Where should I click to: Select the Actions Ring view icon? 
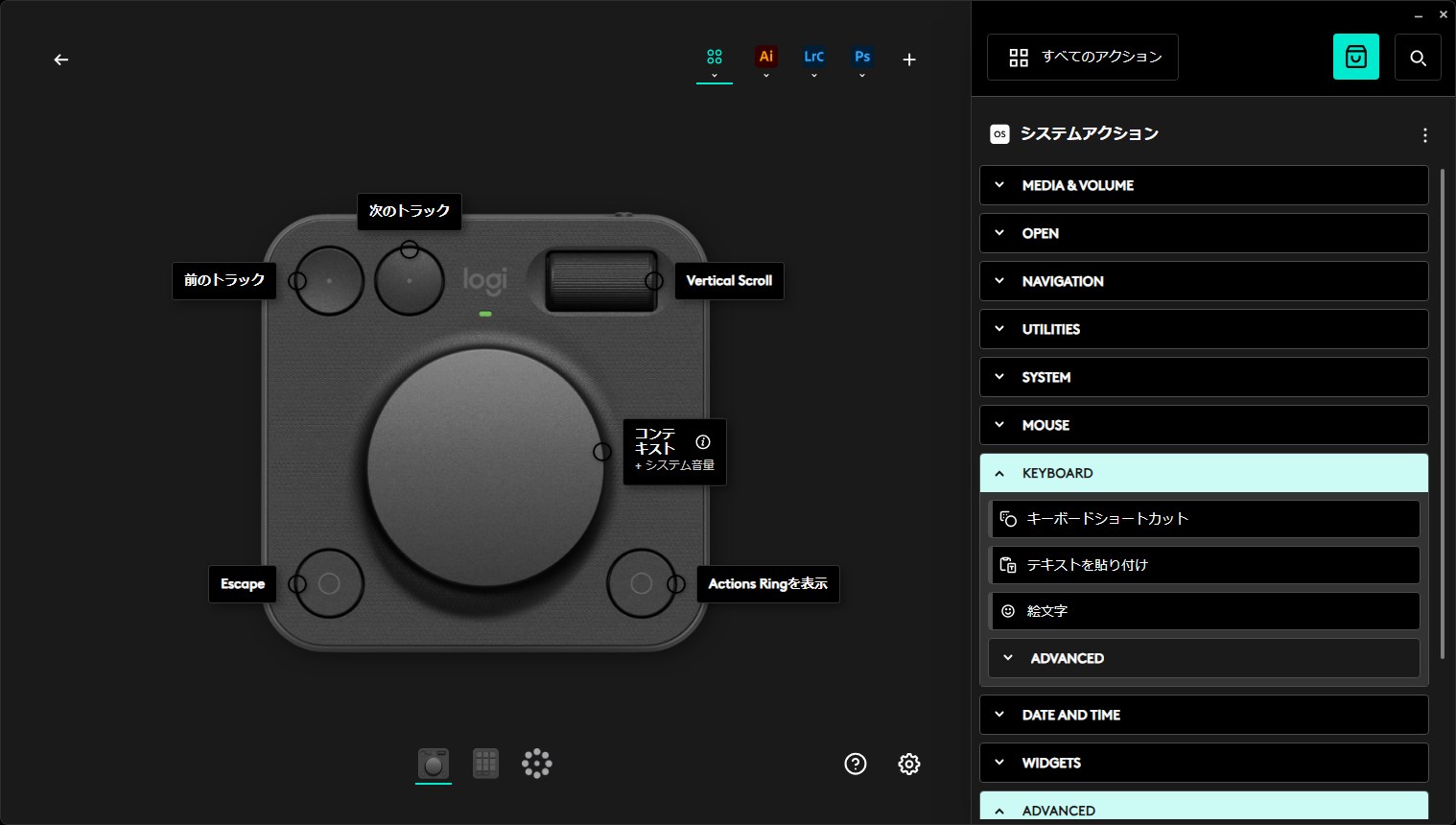[537, 764]
